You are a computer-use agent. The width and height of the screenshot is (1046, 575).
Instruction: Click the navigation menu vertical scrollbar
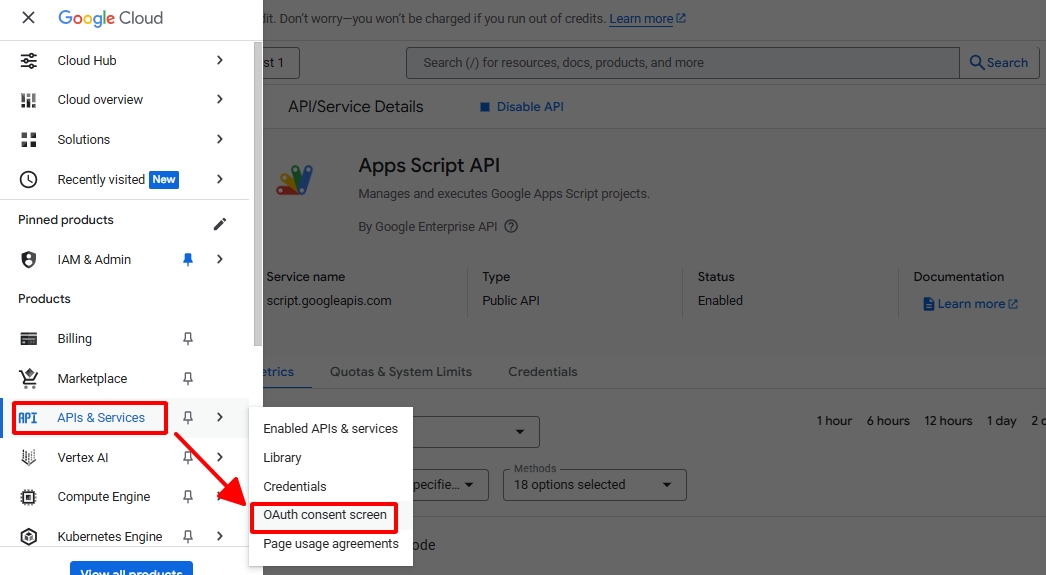[x=258, y=193]
